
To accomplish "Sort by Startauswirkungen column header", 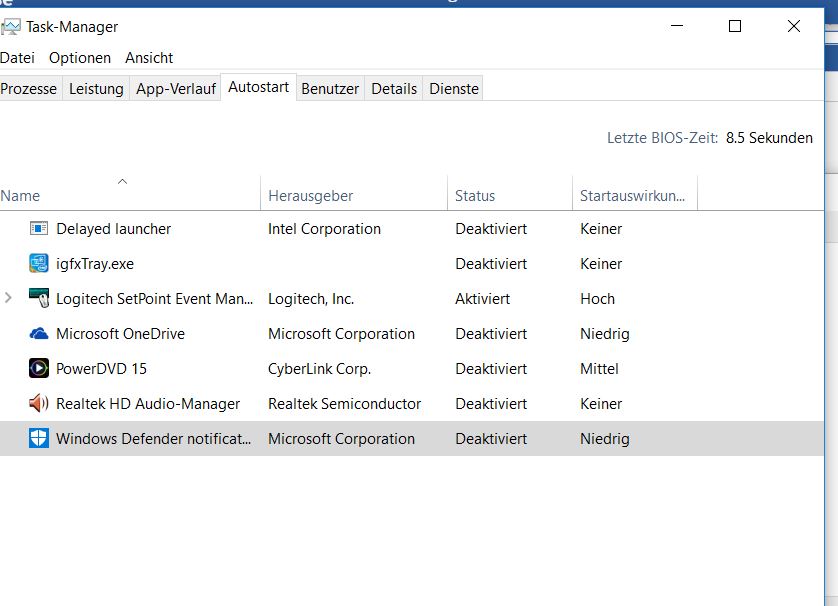I will pyautogui.click(x=632, y=196).
